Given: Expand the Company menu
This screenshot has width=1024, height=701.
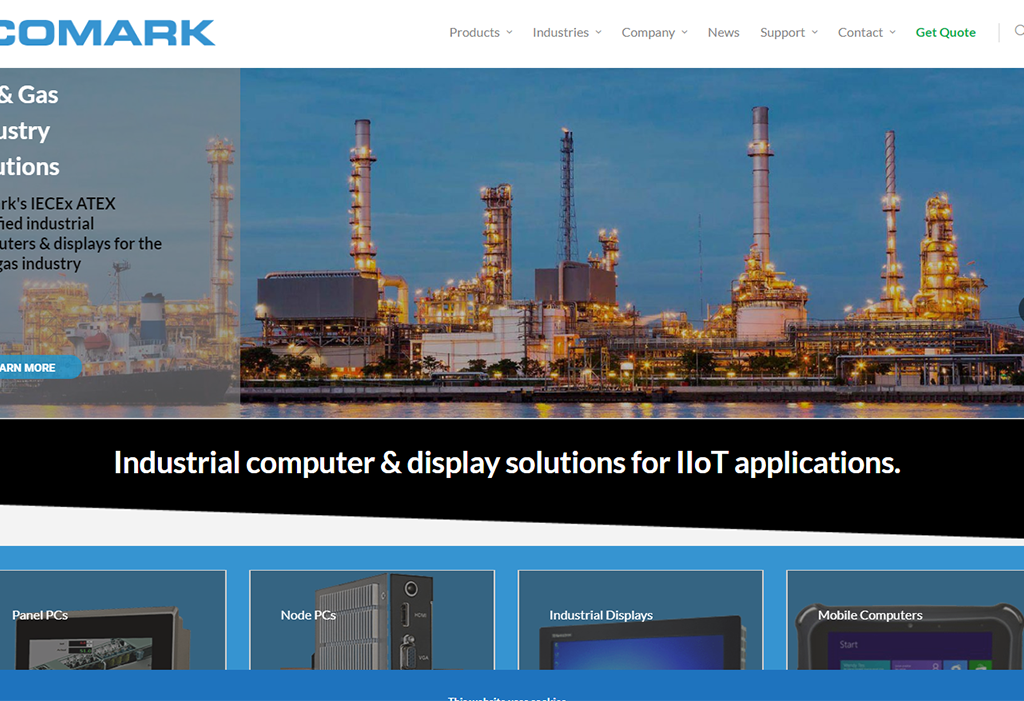Looking at the screenshot, I should click(654, 32).
